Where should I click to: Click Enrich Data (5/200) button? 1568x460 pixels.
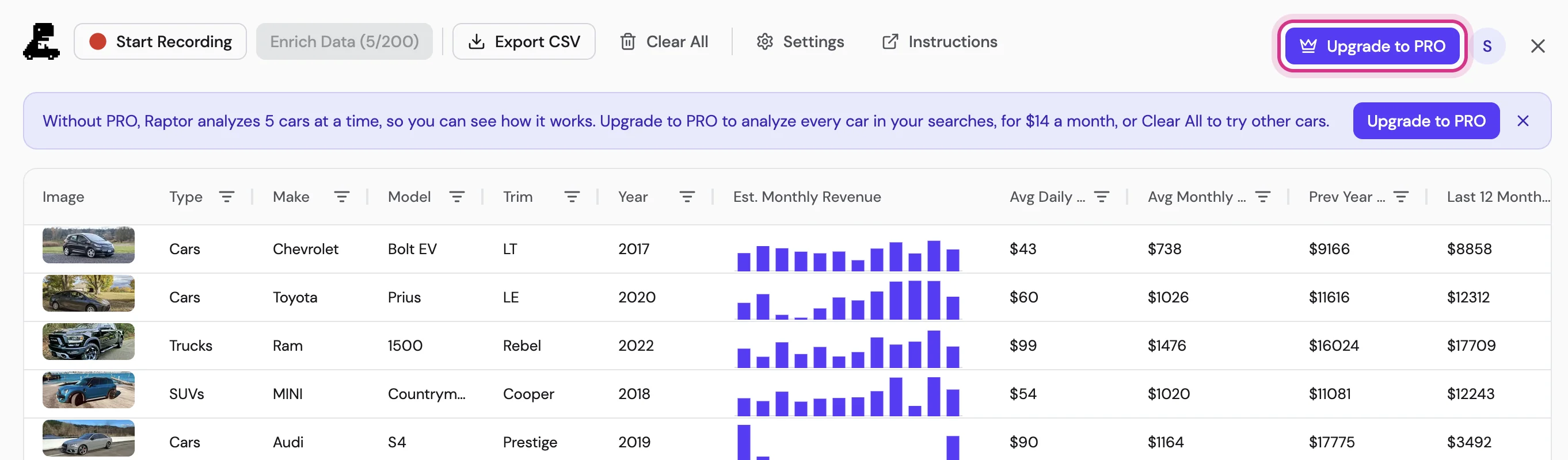344,41
